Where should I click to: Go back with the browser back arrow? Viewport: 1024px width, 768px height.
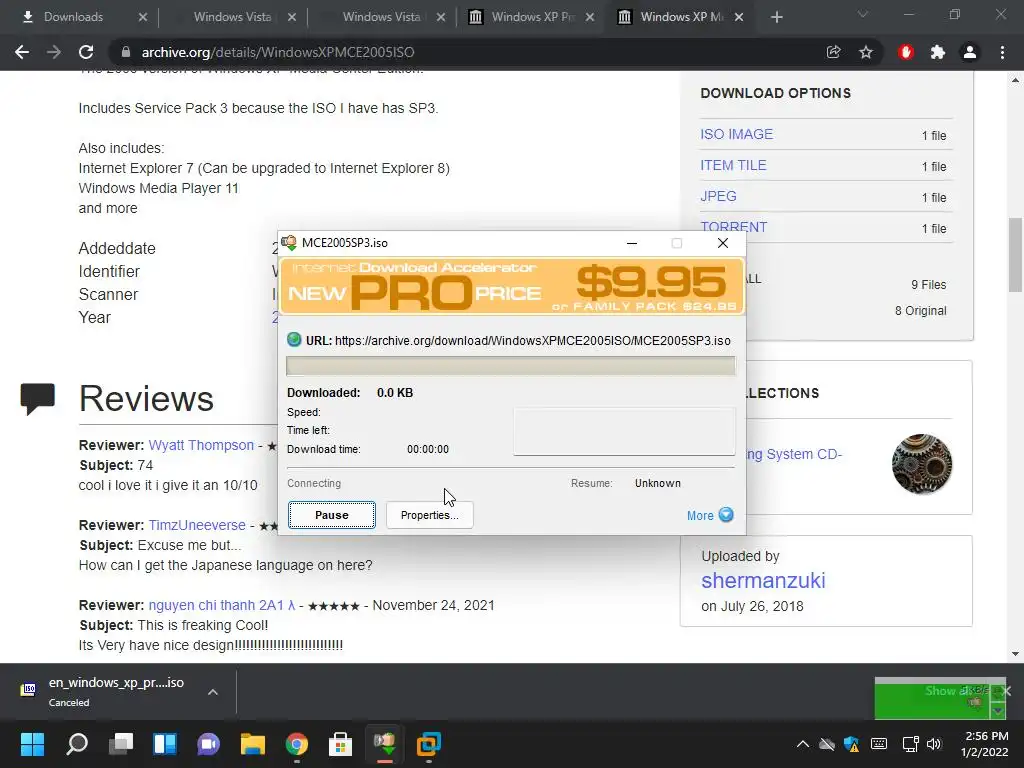click(22, 52)
